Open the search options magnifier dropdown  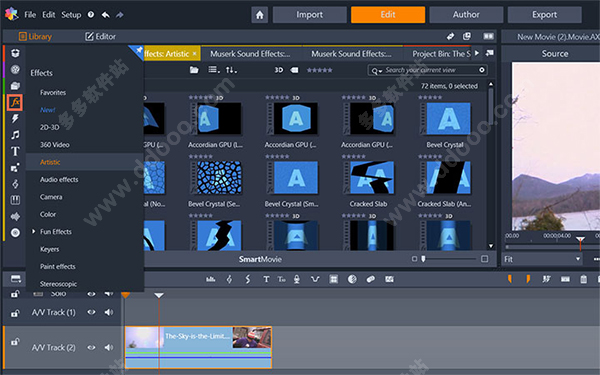point(377,70)
